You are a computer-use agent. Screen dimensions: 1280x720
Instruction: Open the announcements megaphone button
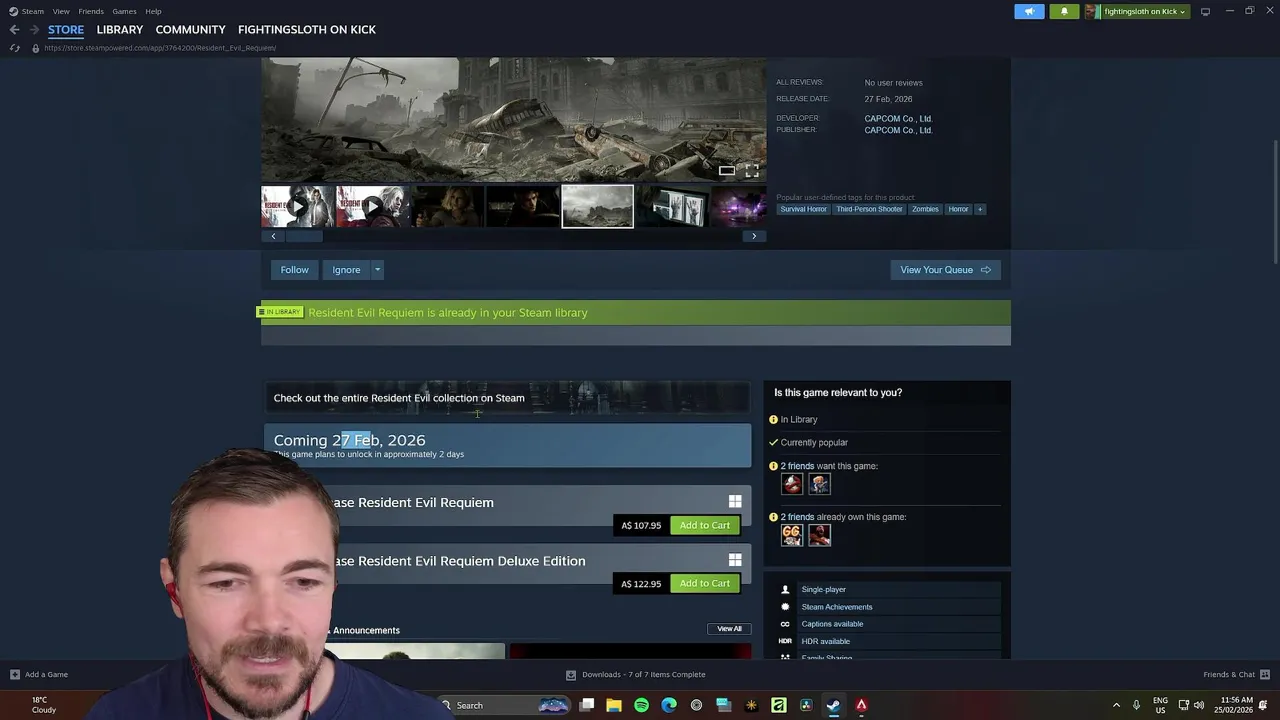1029,11
